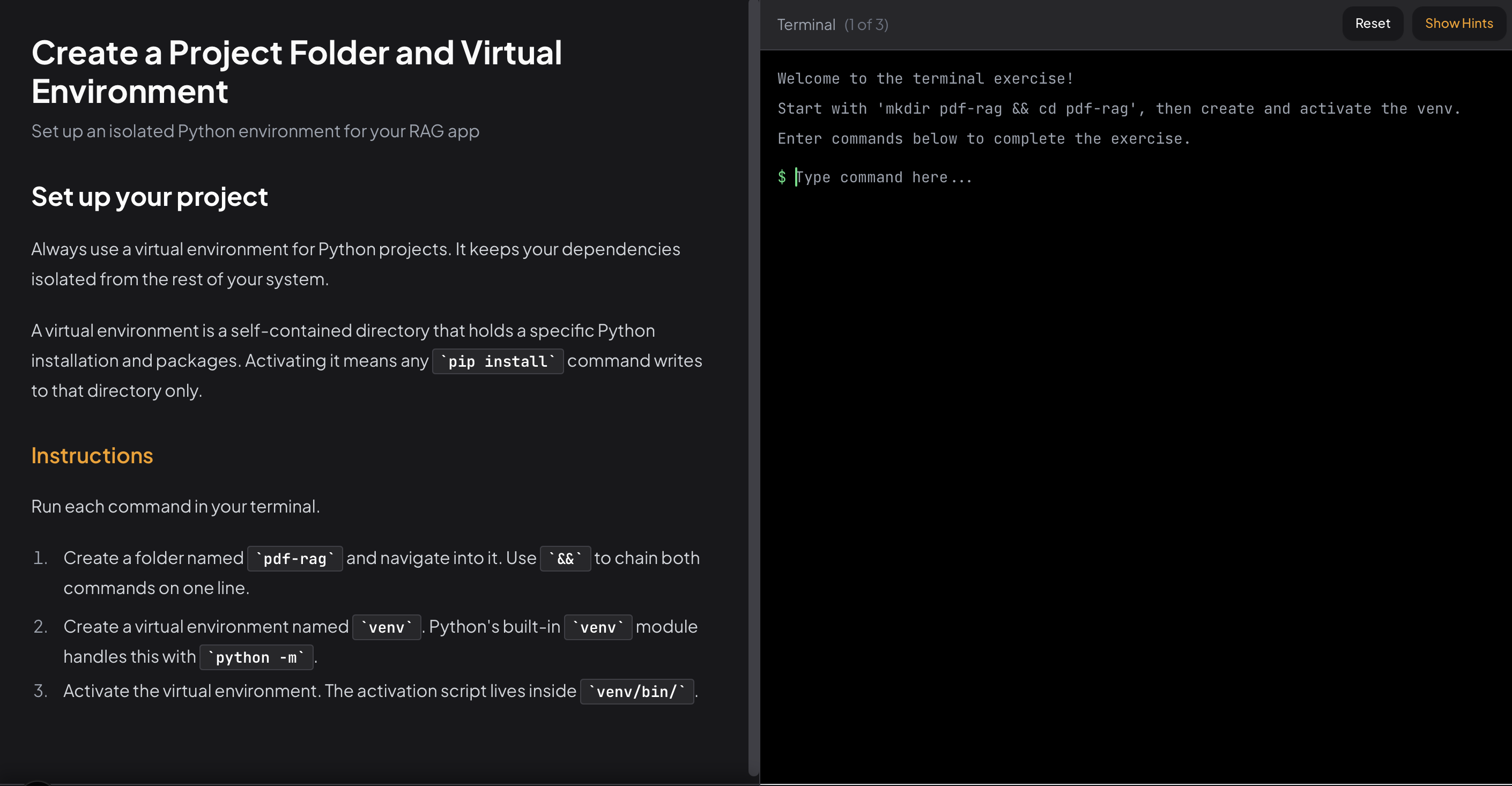Click the 'Enter commands below' terminal line
The image size is (1512, 786).
click(x=984, y=138)
